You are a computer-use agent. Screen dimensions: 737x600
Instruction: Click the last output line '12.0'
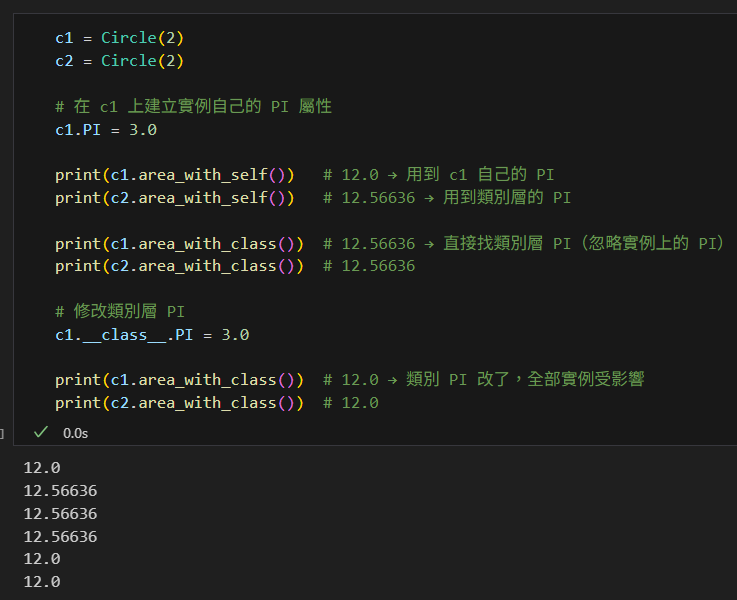(42, 582)
